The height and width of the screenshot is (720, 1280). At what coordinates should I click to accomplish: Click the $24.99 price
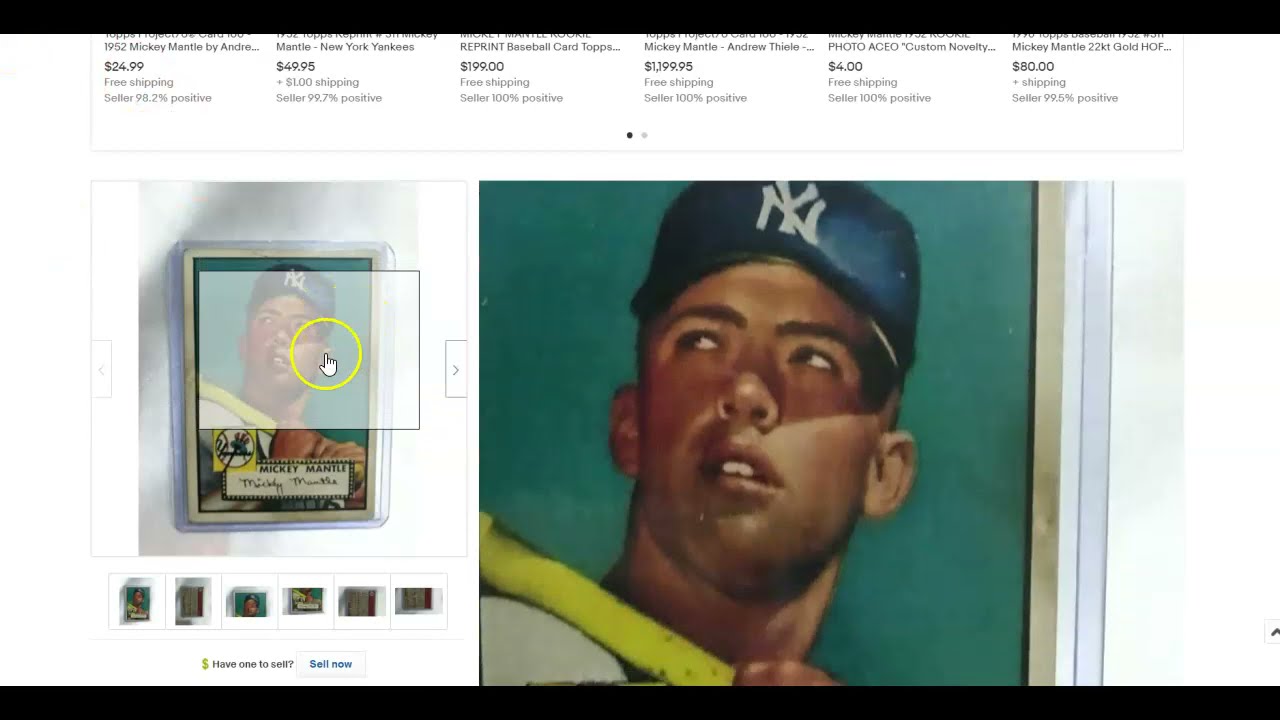click(x=124, y=67)
